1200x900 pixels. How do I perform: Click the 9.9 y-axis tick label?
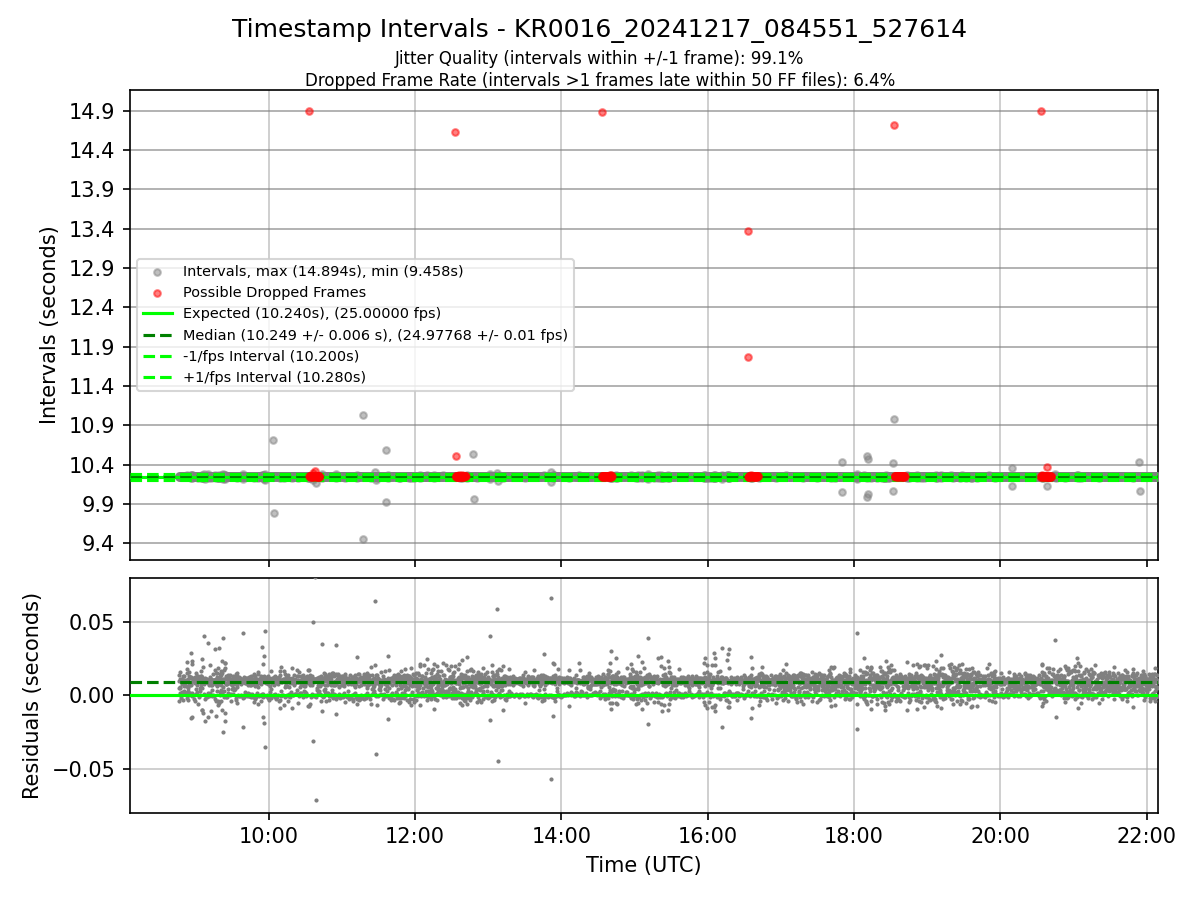pos(99,504)
